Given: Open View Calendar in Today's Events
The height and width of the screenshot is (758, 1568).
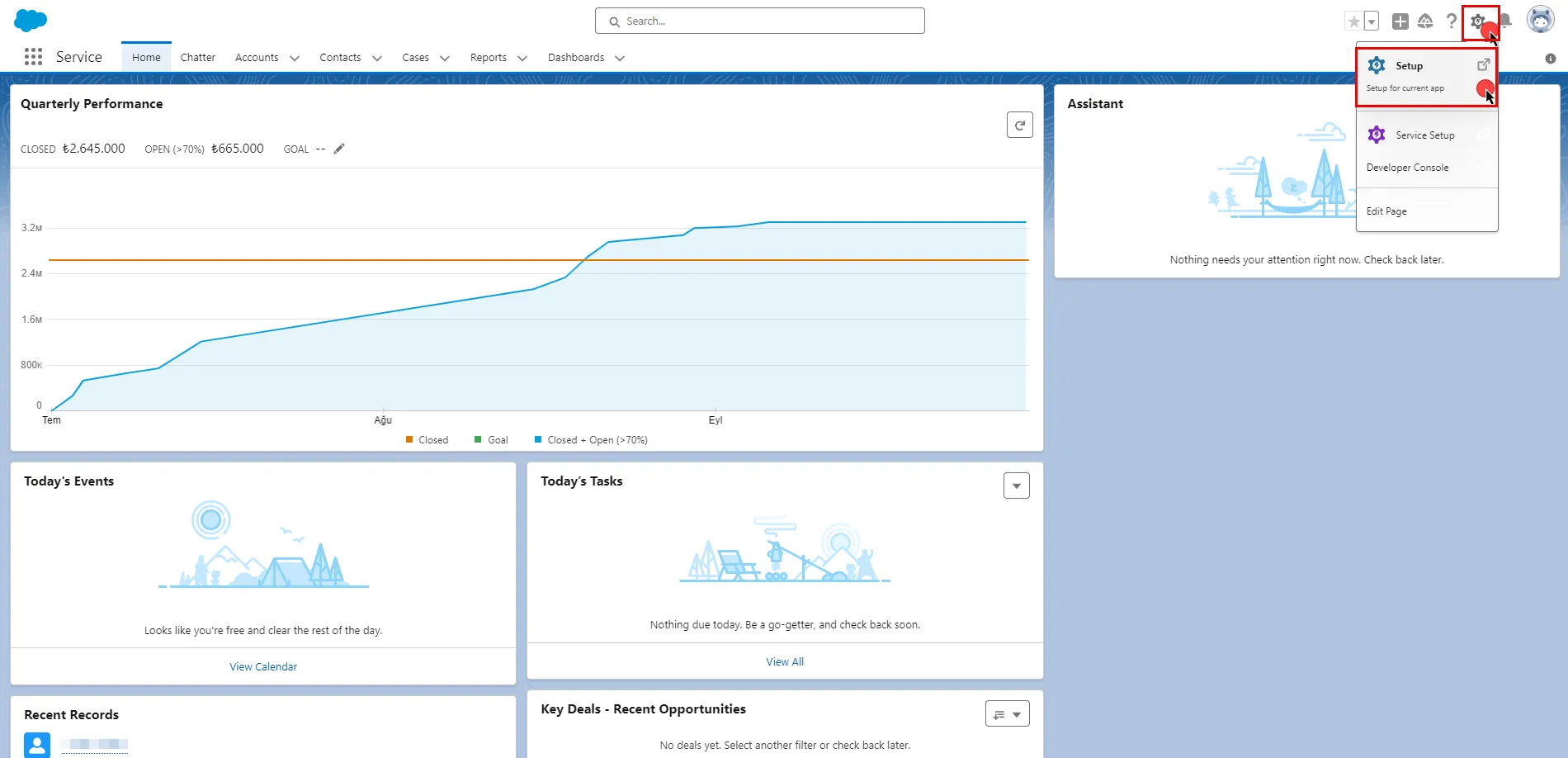Looking at the screenshot, I should coord(262,666).
